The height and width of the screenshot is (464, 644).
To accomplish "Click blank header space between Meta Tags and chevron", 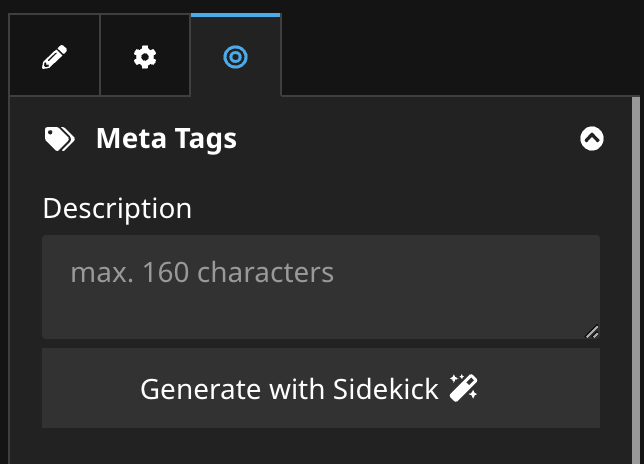I will coord(410,139).
